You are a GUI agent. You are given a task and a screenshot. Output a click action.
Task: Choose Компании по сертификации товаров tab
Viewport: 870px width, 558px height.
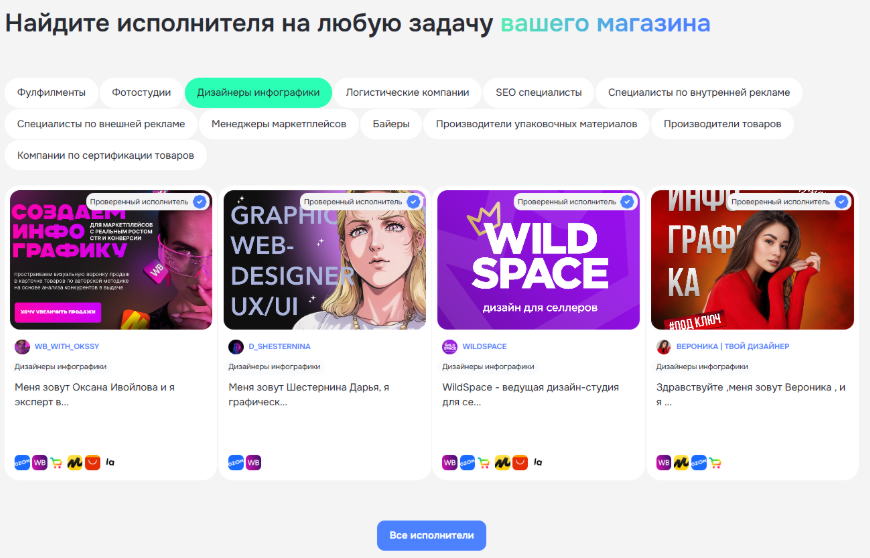click(x=105, y=155)
